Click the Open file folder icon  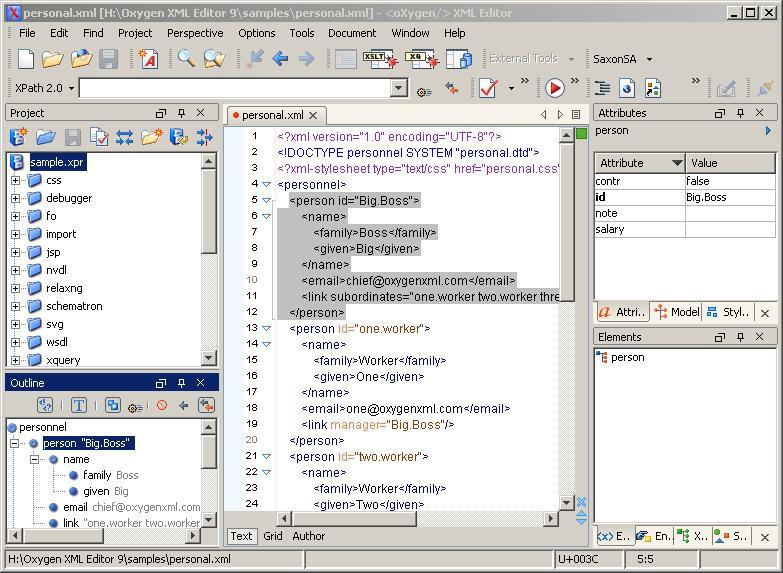click(52, 59)
